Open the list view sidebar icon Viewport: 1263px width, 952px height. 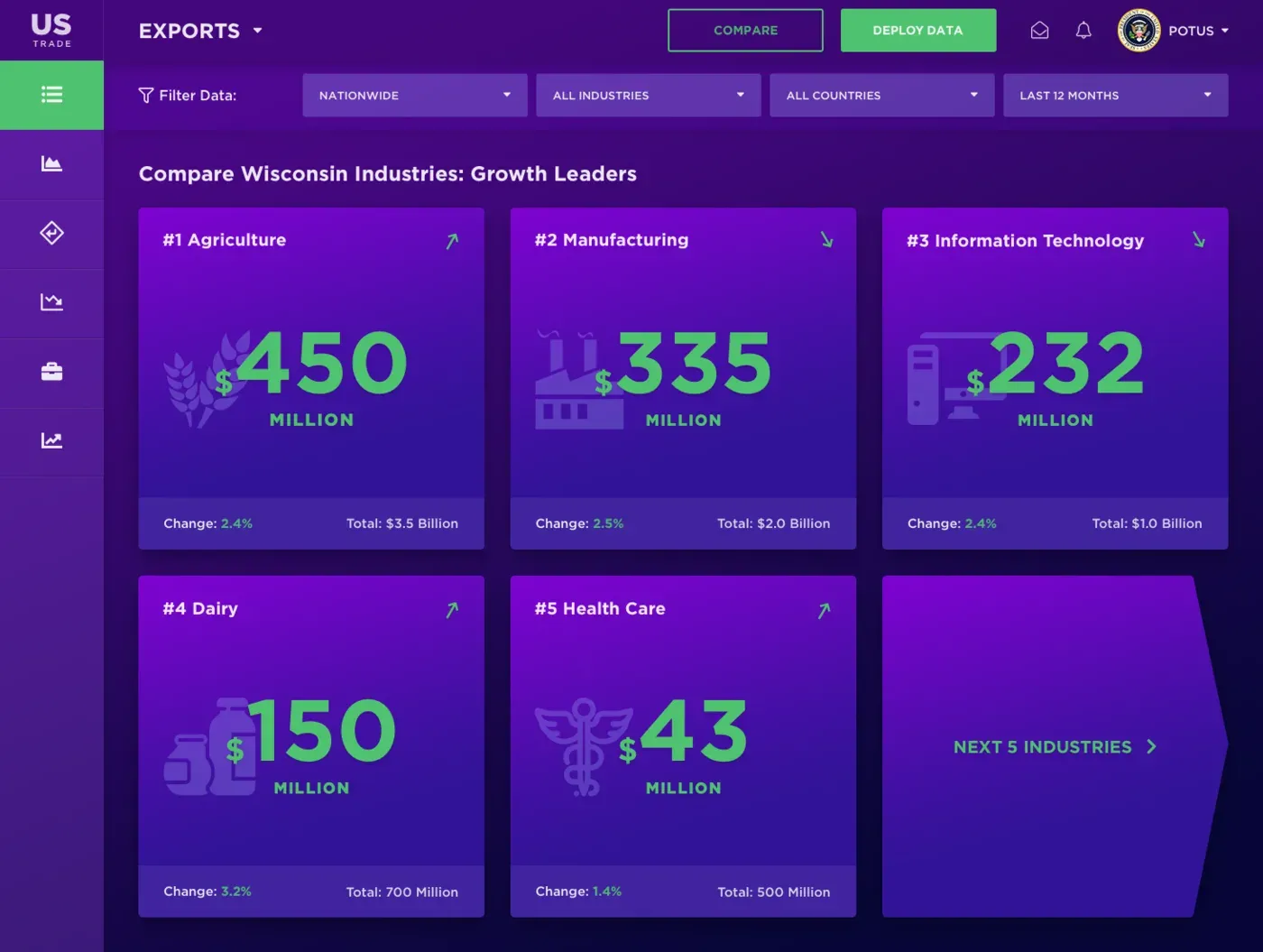click(51, 95)
